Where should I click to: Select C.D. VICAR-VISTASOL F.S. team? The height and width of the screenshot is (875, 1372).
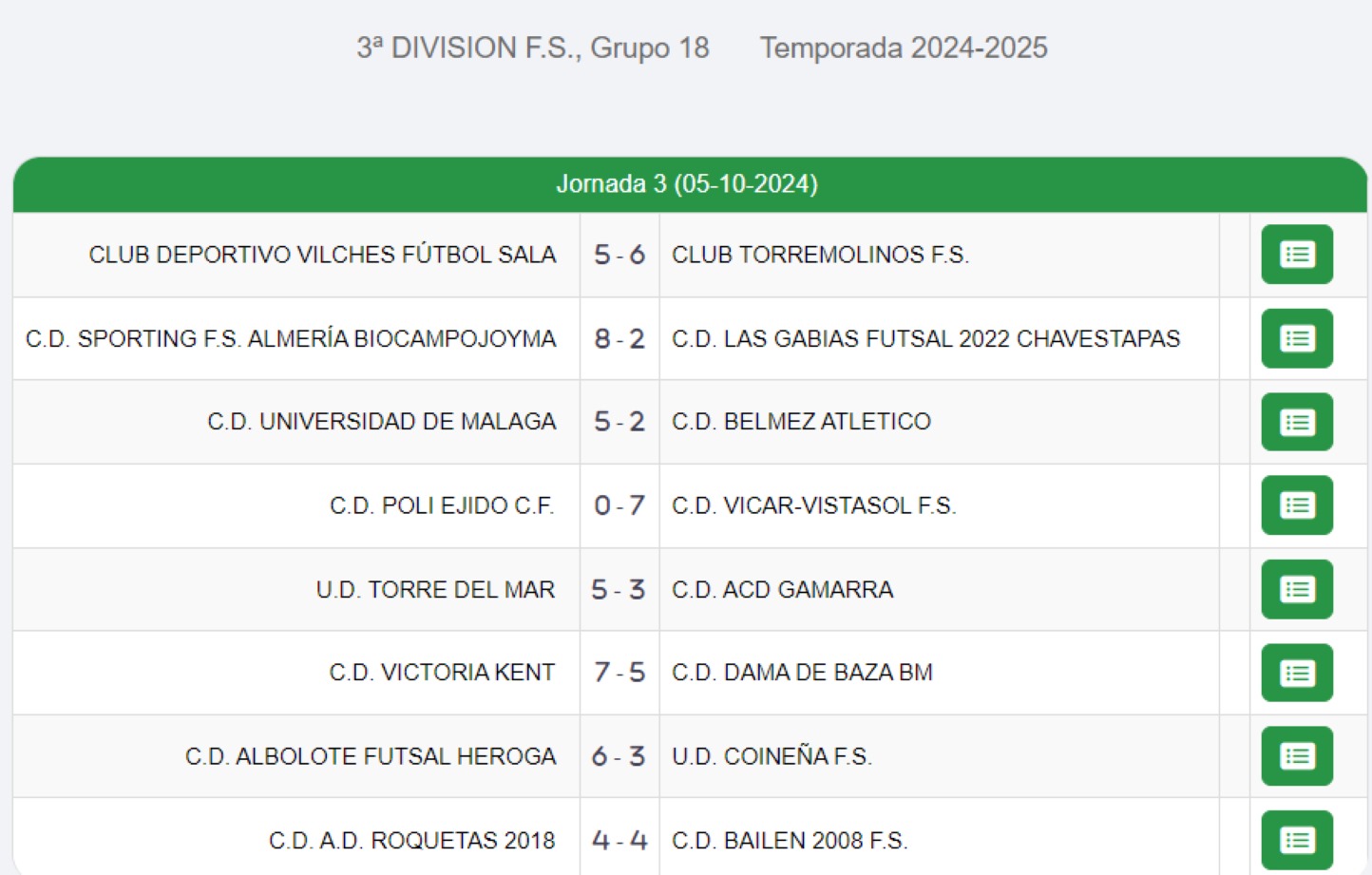(813, 505)
